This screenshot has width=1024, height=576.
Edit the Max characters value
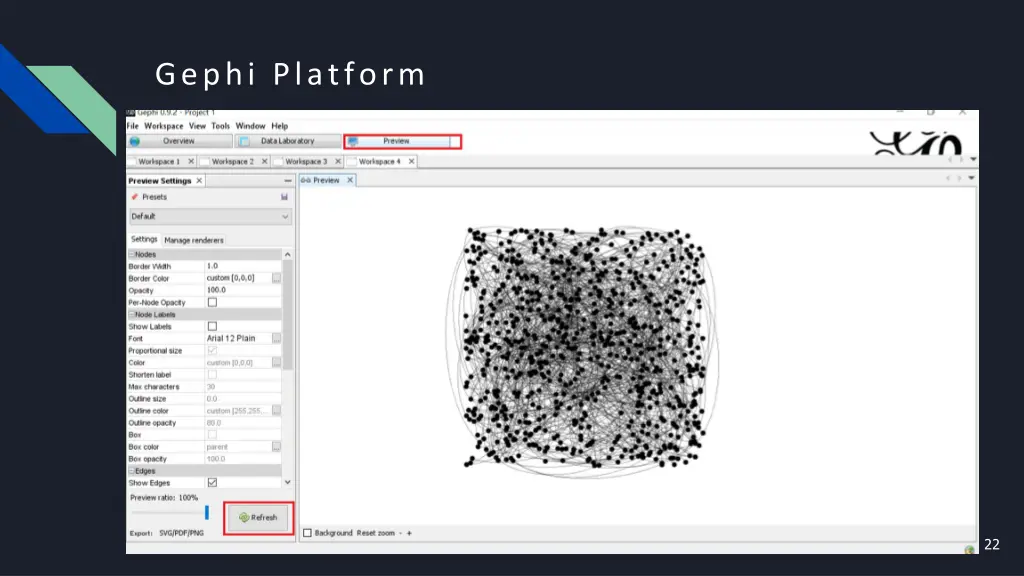(x=243, y=387)
